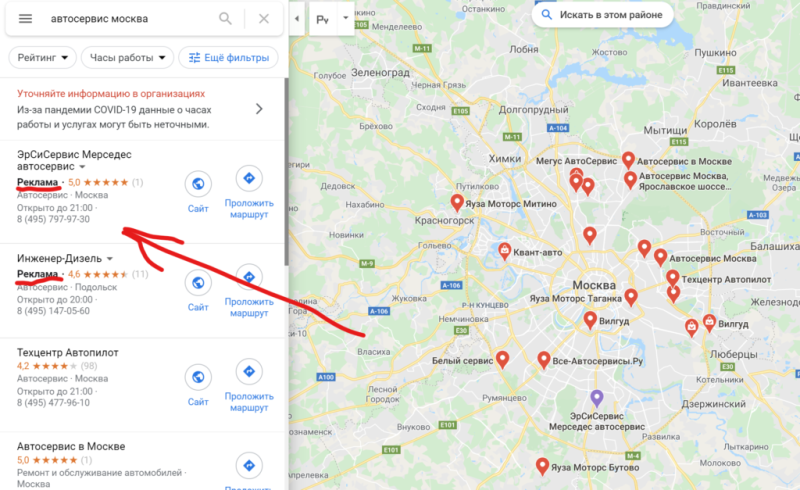Click directions icon for ЭрСиСервис Мерседес
The image size is (800, 490).
click(249, 178)
